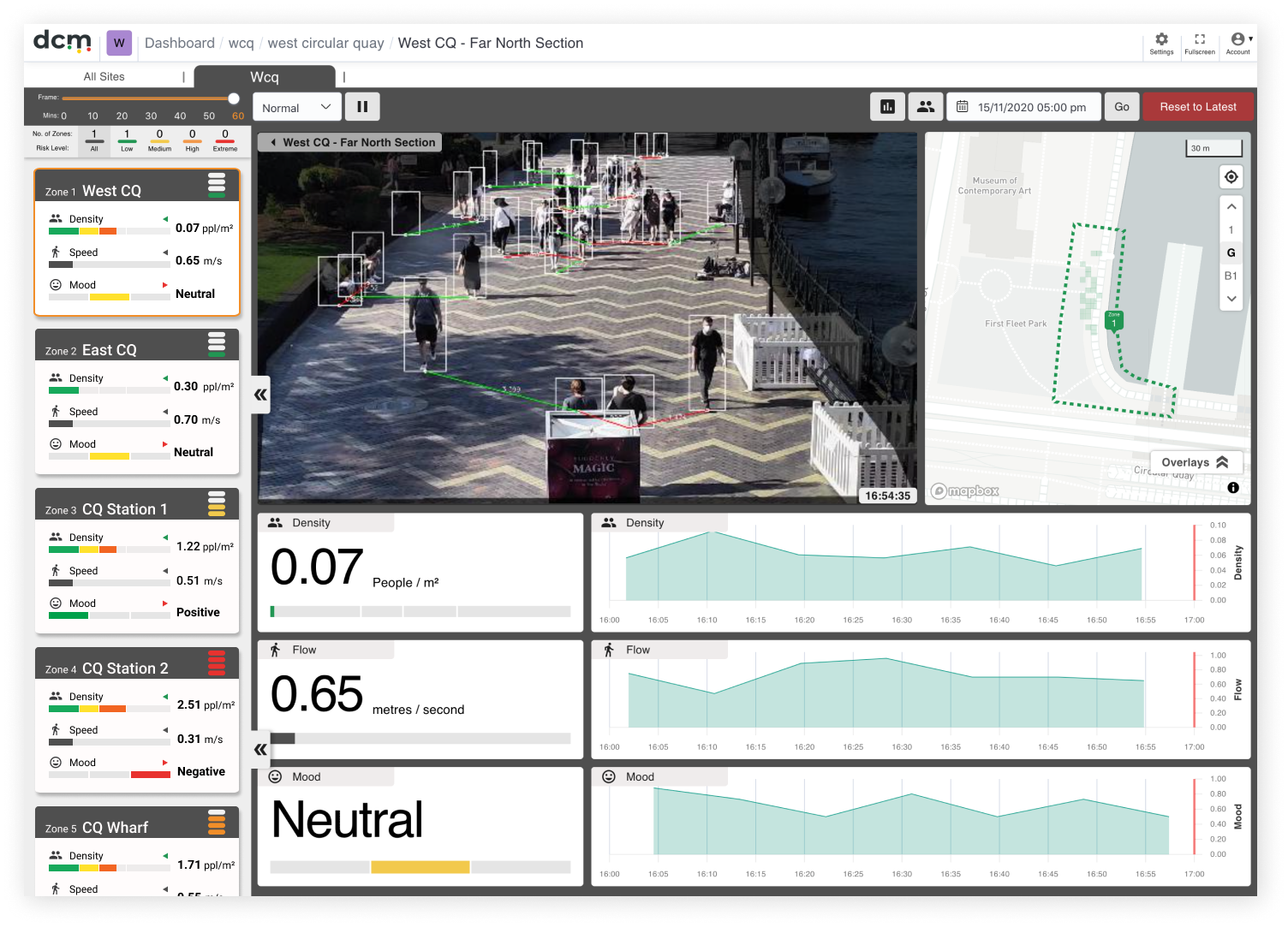Screen dimensions: 1288x927
Task: Click the Fullscreen icon near Account
Action: coord(1199,41)
